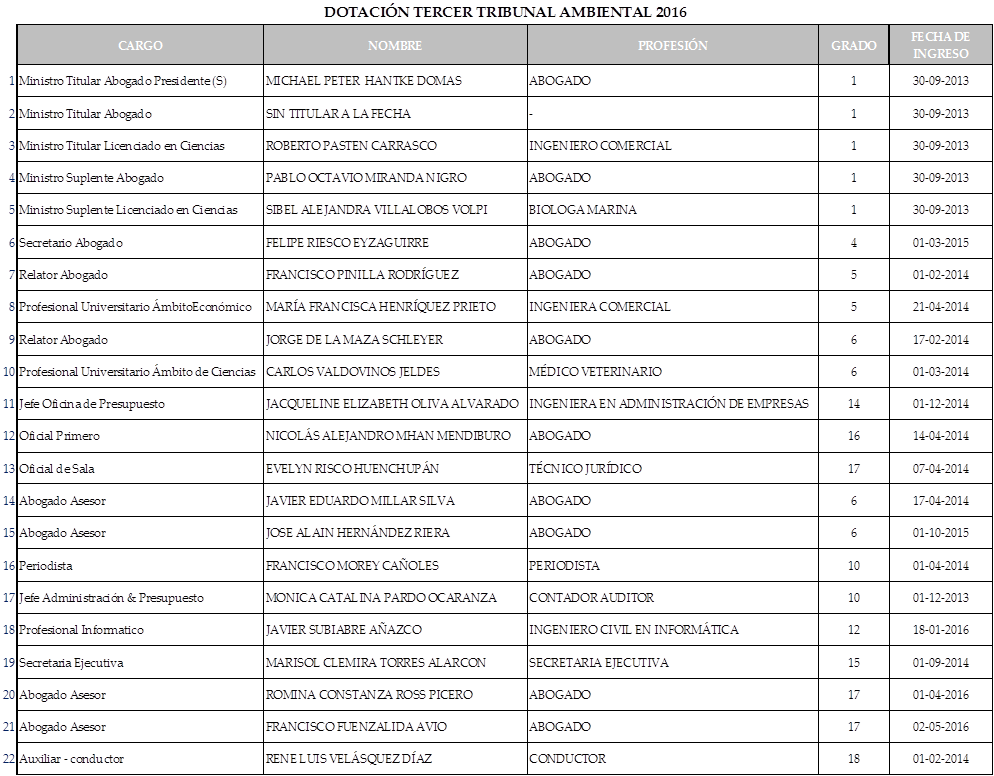Screen dimensions: 994x776
Task: Select the CONTADOR AUDITOR profession cell
Action: coord(591,598)
